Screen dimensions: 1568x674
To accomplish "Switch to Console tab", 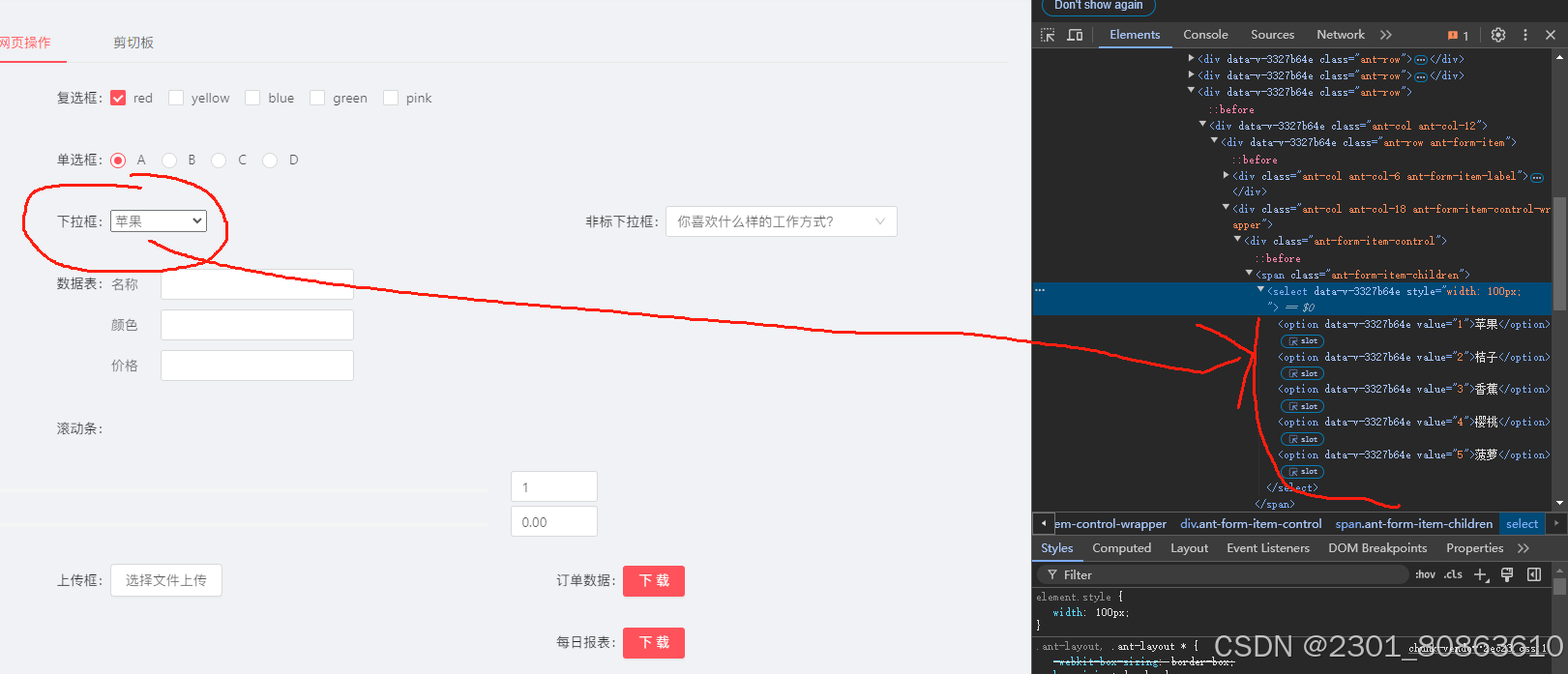I will point(1205,35).
